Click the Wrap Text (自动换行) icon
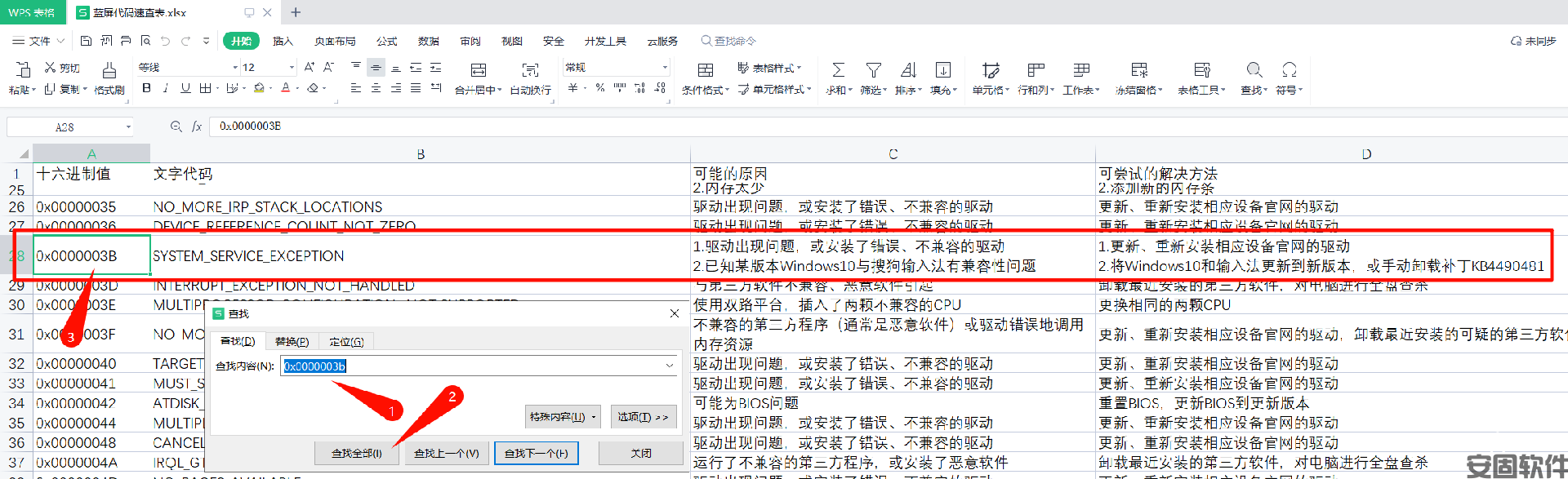Image resolution: width=1568 pixels, height=479 pixels. pyautogui.click(x=531, y=71)
